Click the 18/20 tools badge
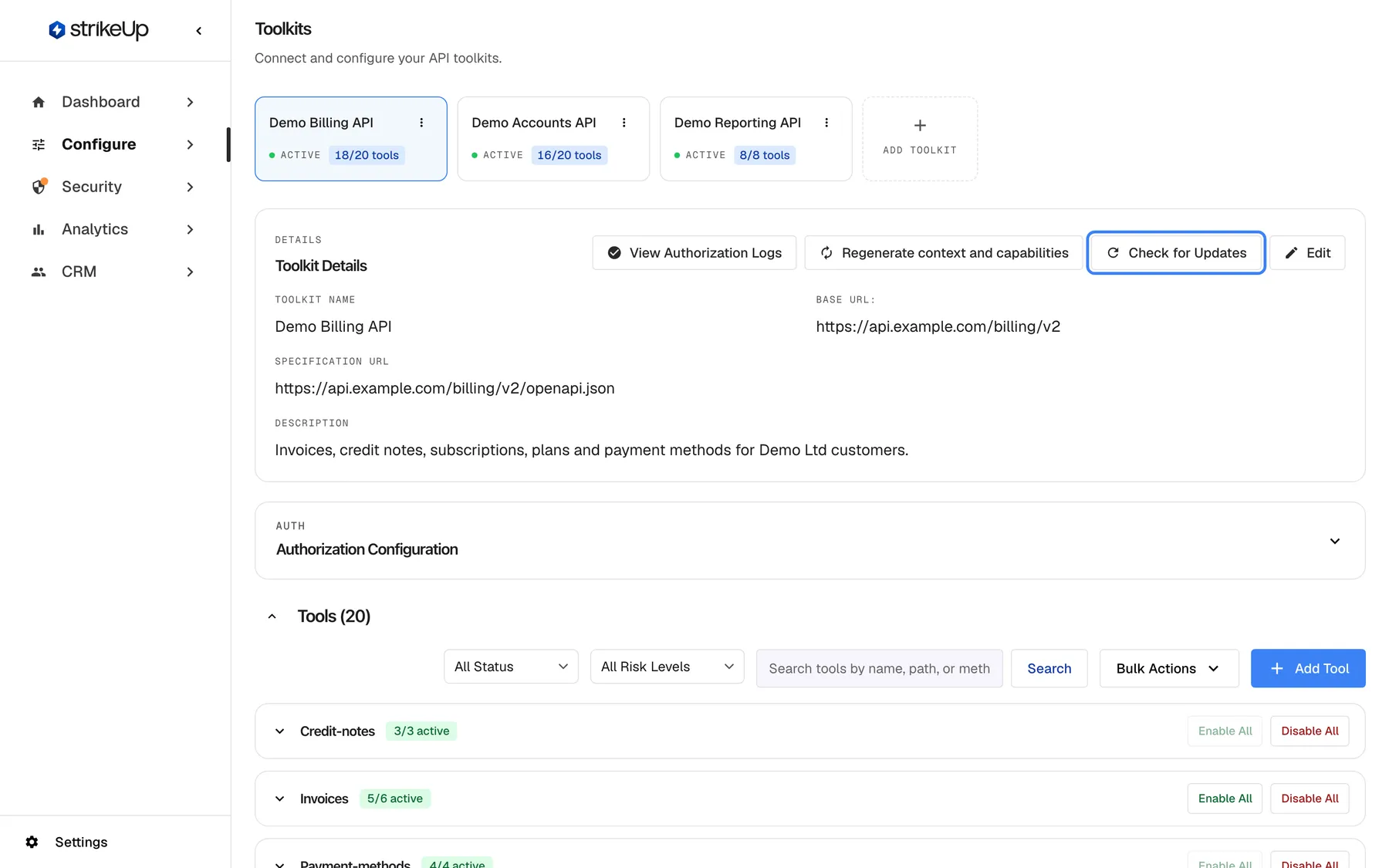 point(367,155)
